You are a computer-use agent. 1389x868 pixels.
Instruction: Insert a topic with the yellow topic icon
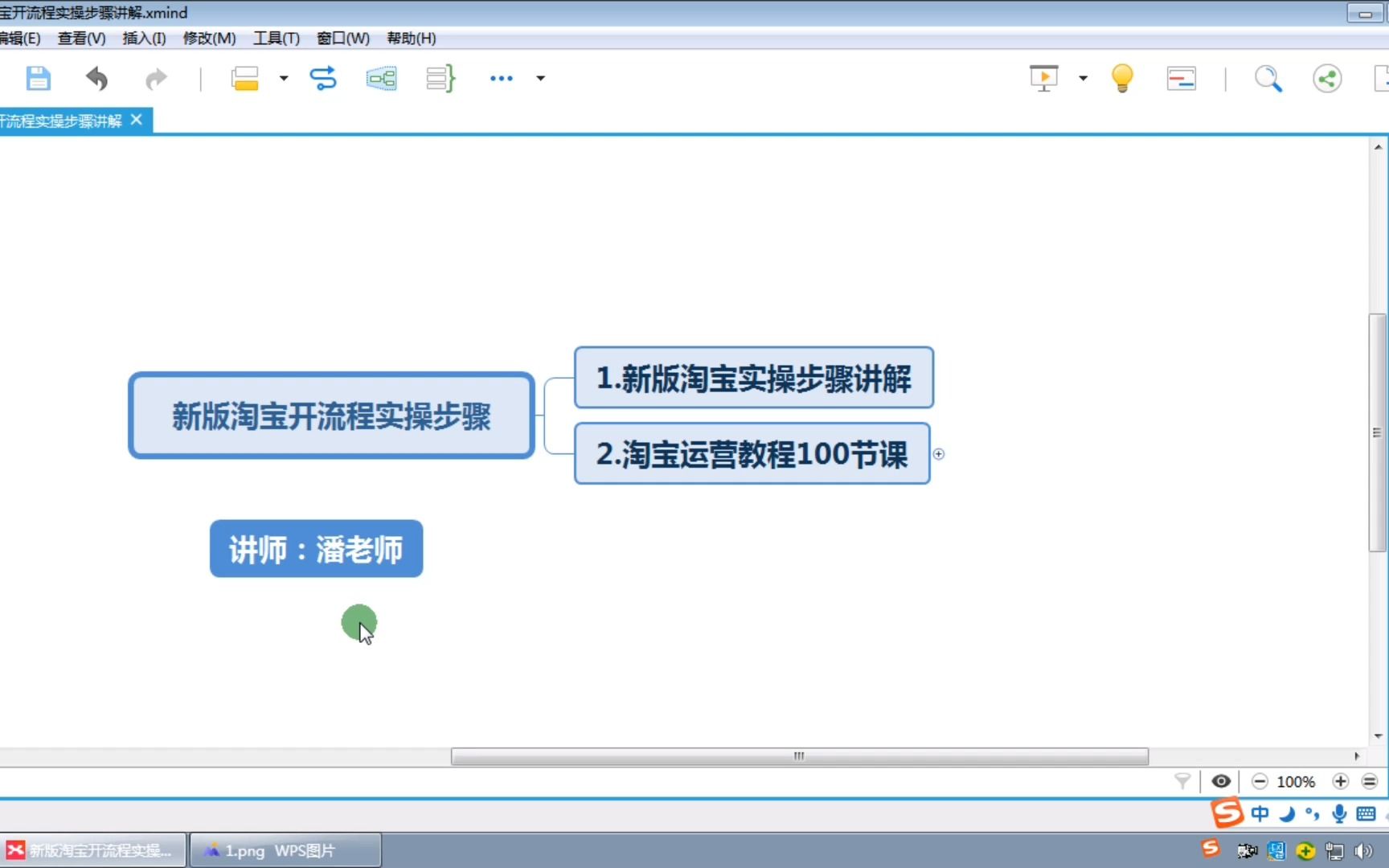[244, 79]
